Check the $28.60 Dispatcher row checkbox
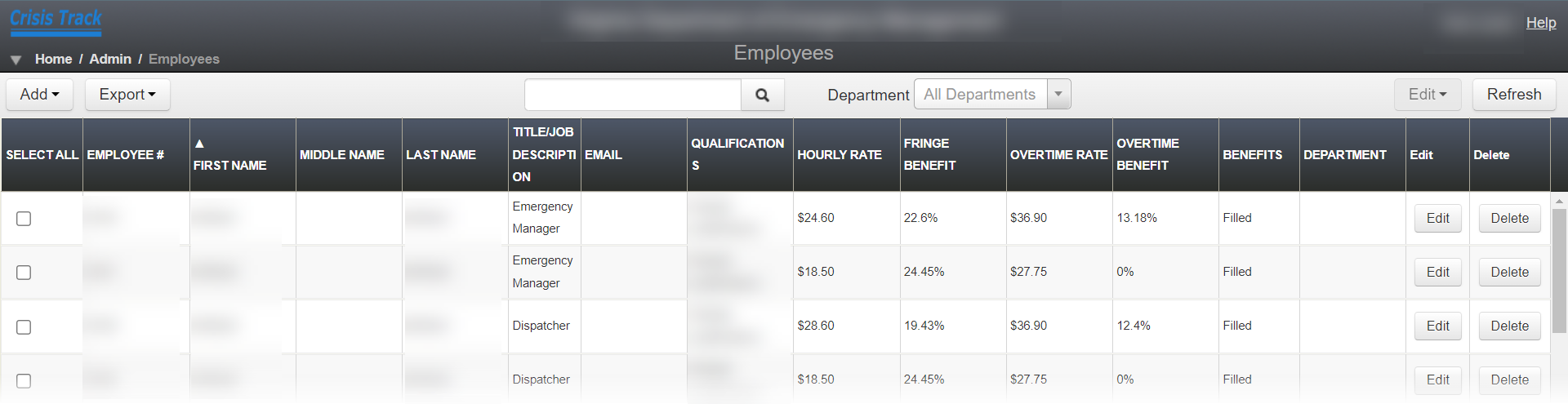Viewport: 1568px width, 404px height. coord(24,326)
